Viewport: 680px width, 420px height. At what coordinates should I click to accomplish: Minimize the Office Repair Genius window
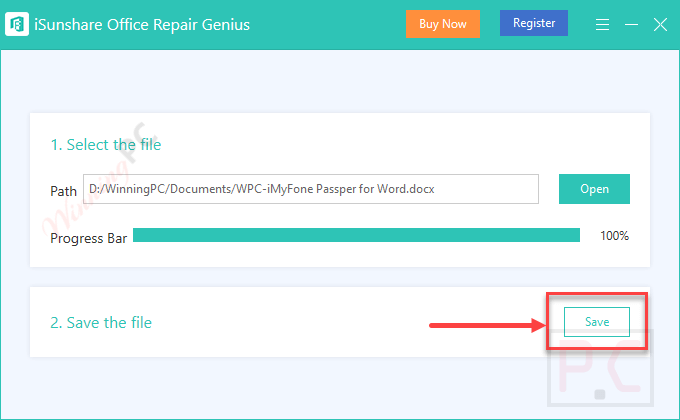click(x=631, y=24)
